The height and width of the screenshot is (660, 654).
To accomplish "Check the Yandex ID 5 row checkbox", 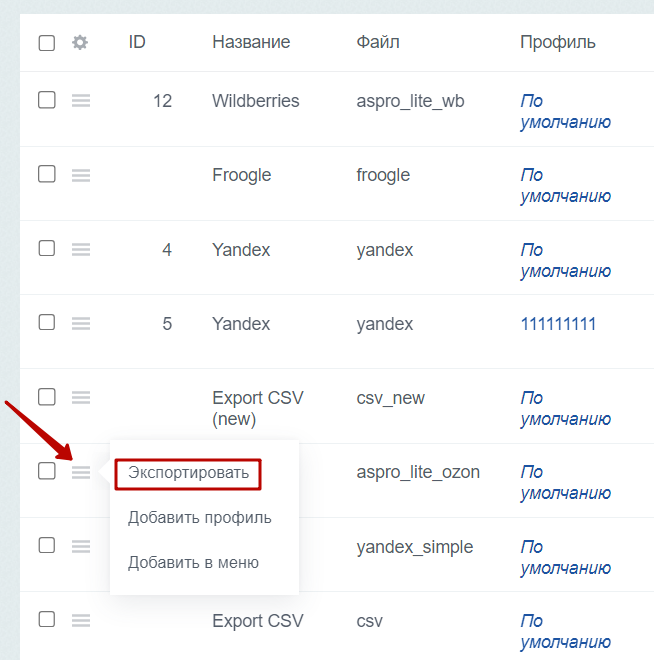I will click(x=47, y=322).
